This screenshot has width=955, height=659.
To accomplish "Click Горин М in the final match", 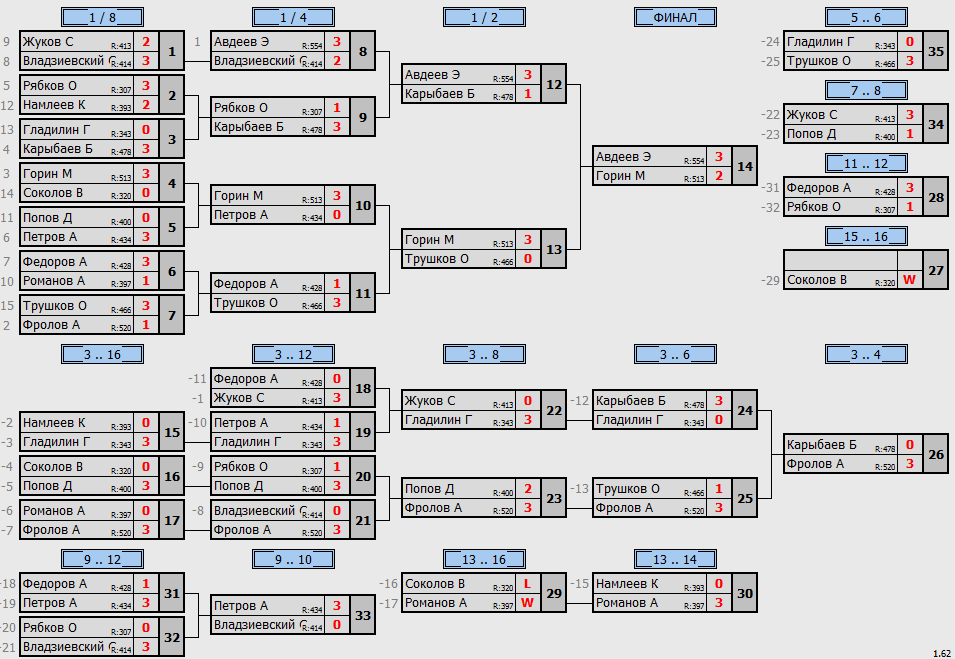I will pos(620,175).
